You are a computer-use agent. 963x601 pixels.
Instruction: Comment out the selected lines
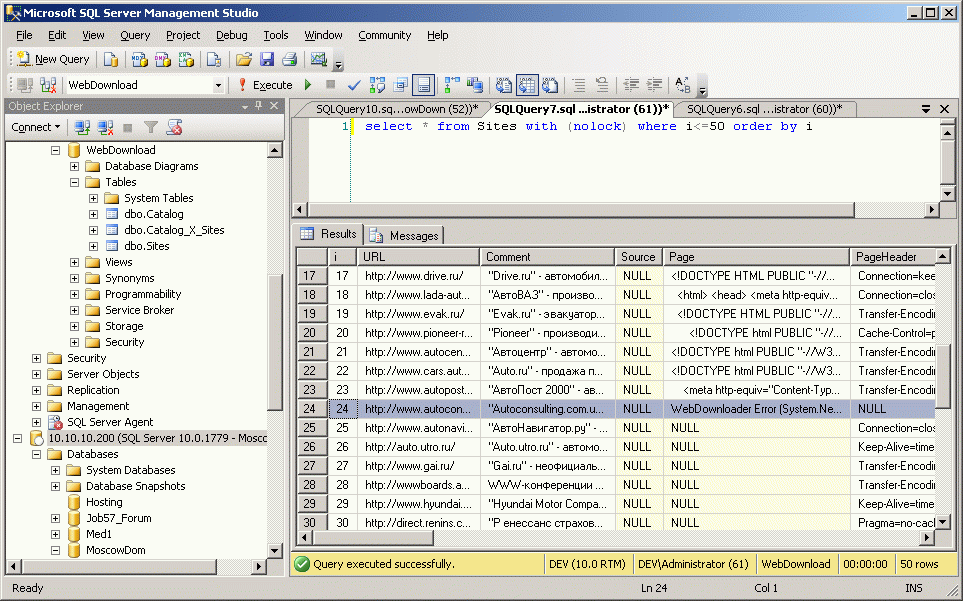[x=579, y=85]
